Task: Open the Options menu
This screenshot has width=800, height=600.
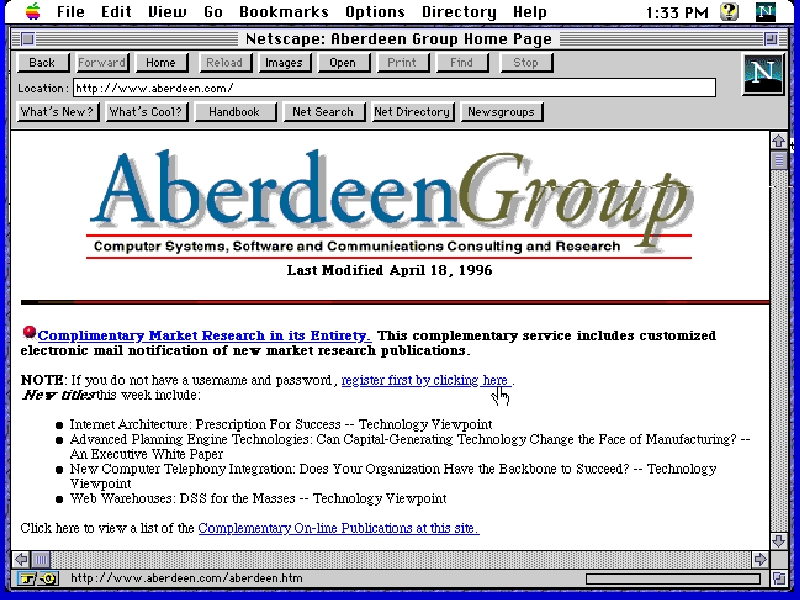Action: pyautogui.click(x=375, y=11)
